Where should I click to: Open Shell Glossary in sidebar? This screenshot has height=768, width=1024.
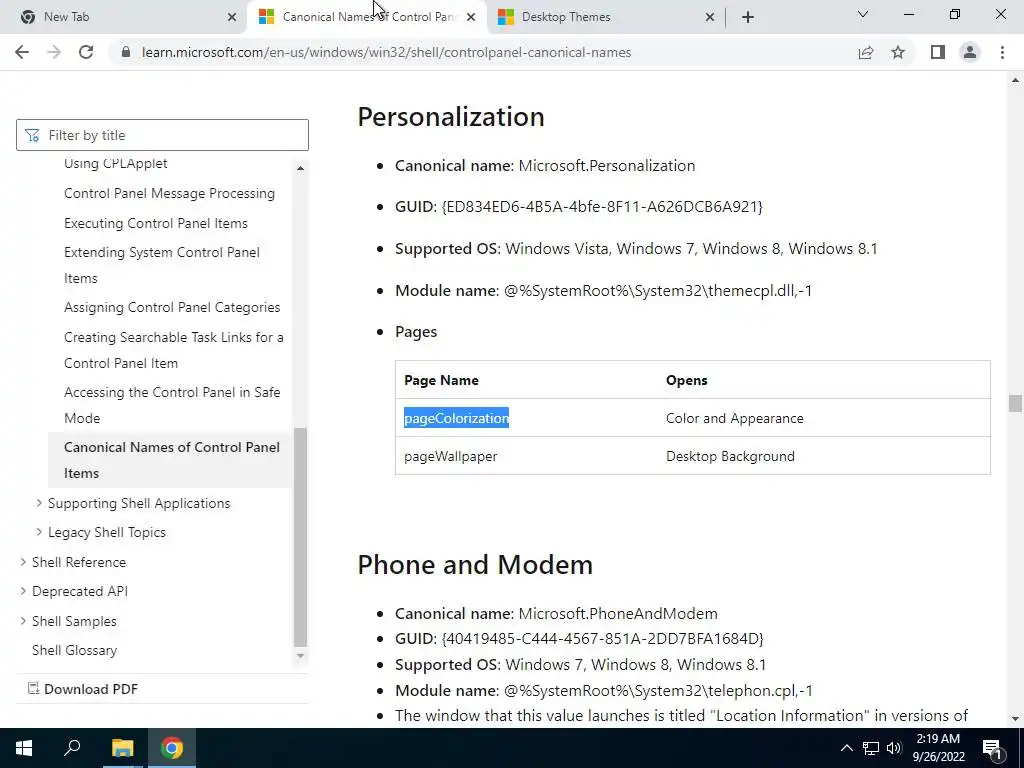pos(74,650)
